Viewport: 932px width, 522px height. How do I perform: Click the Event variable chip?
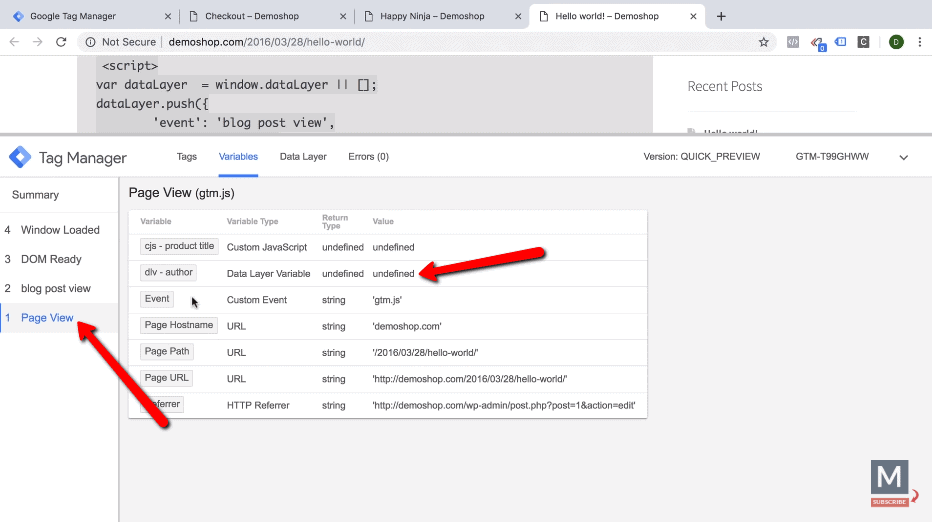(157, 298)
